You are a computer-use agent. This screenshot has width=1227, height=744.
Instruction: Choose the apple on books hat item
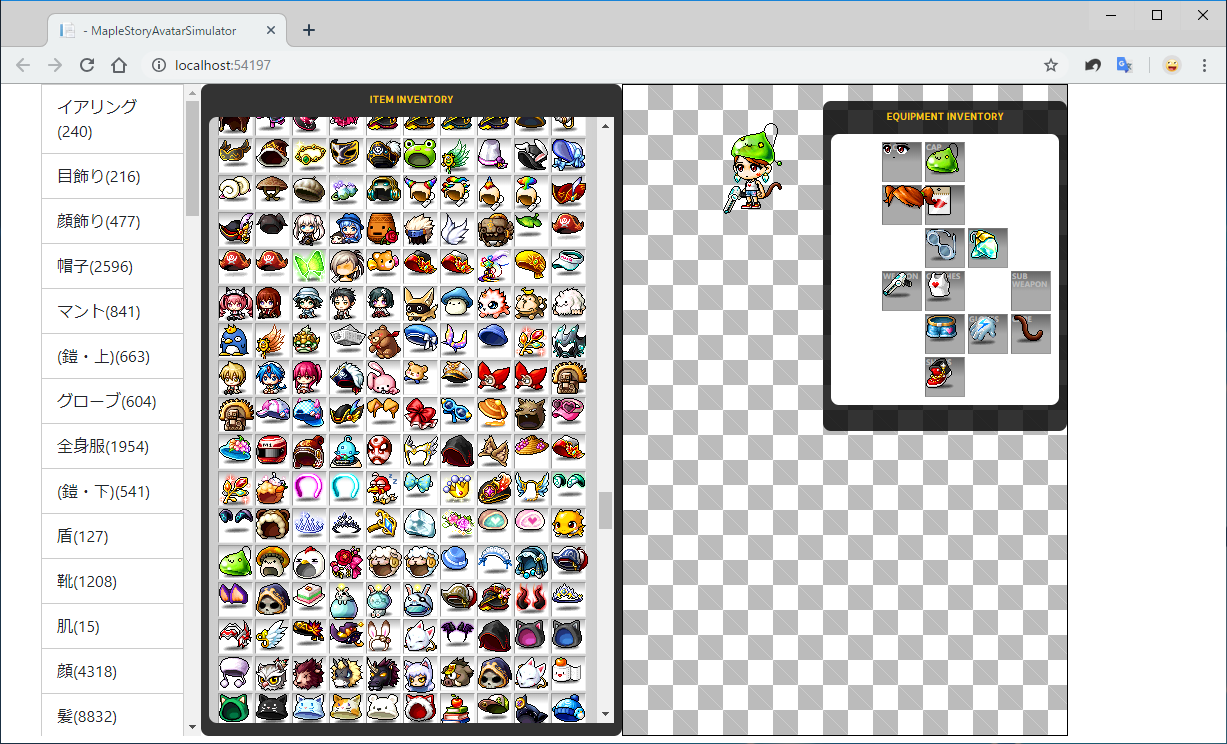point(457,706)
